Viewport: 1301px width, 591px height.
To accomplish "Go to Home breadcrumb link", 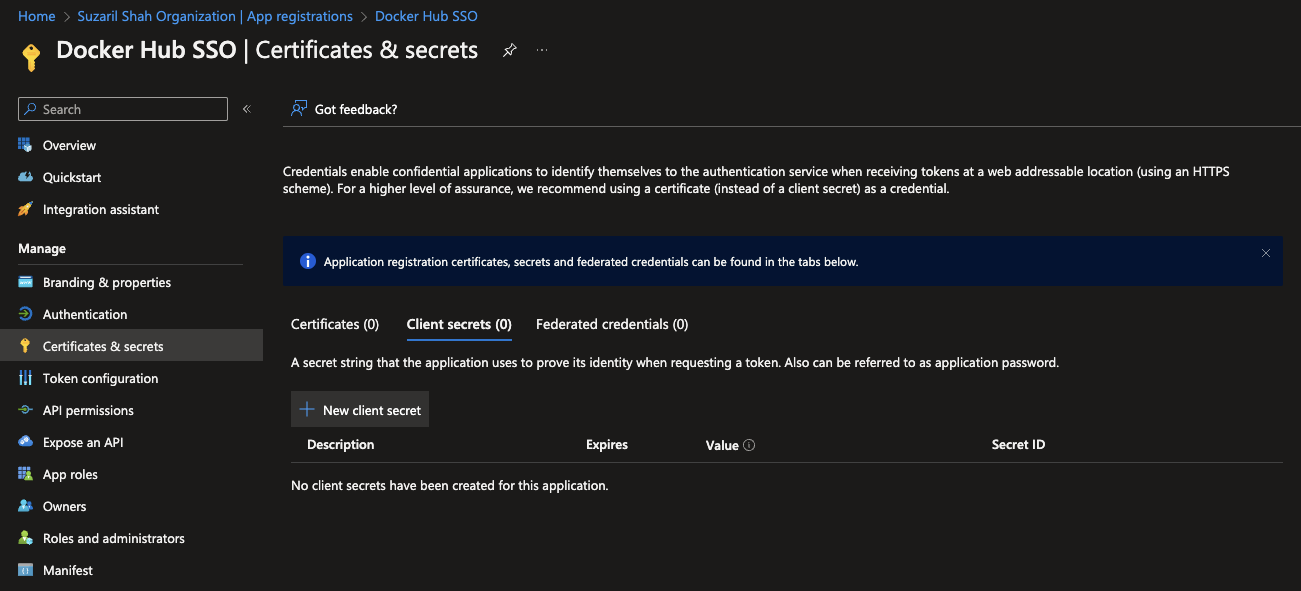I will (x=37, y=16).
